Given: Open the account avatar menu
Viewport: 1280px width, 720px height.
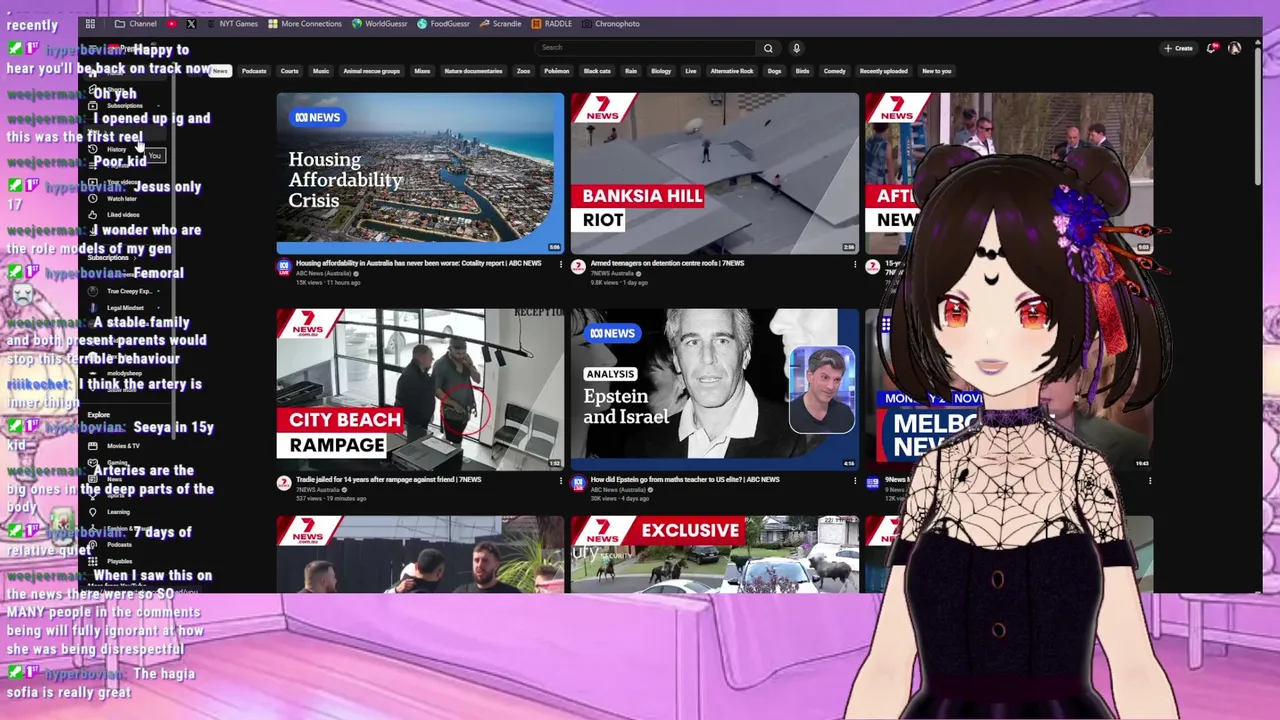Looking at the screenshot, I should point(1234,48).
